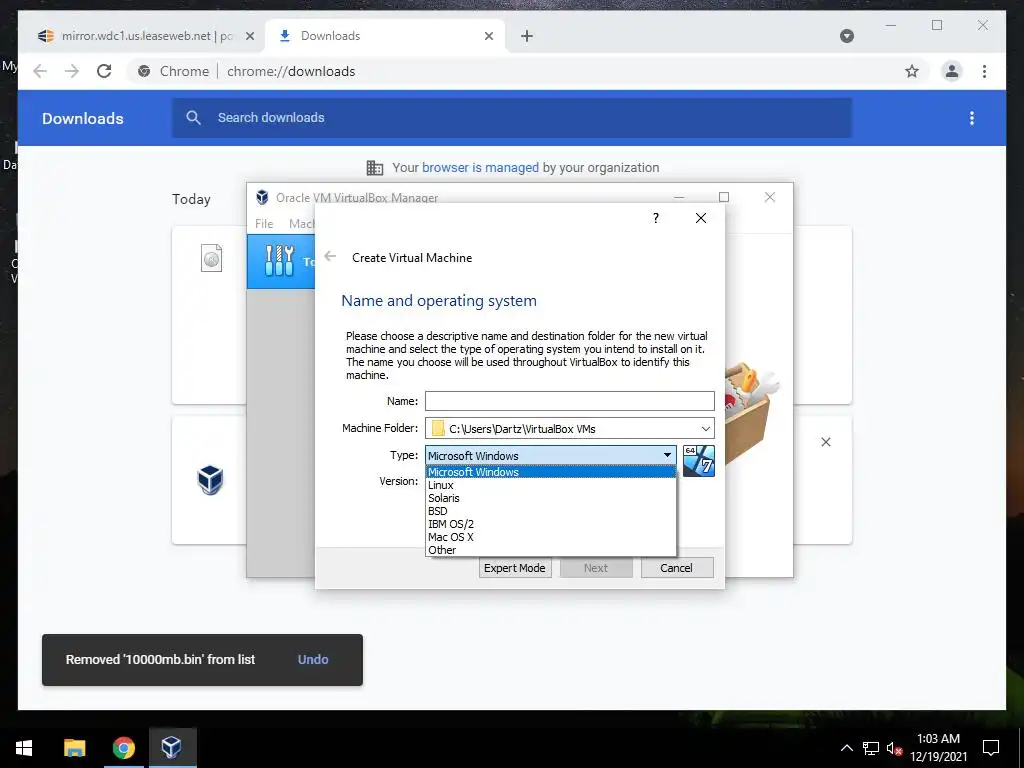Select Other in the Type dropdown list
The height and width of the screenshot is (768, 1024).
tap(551, 550)
